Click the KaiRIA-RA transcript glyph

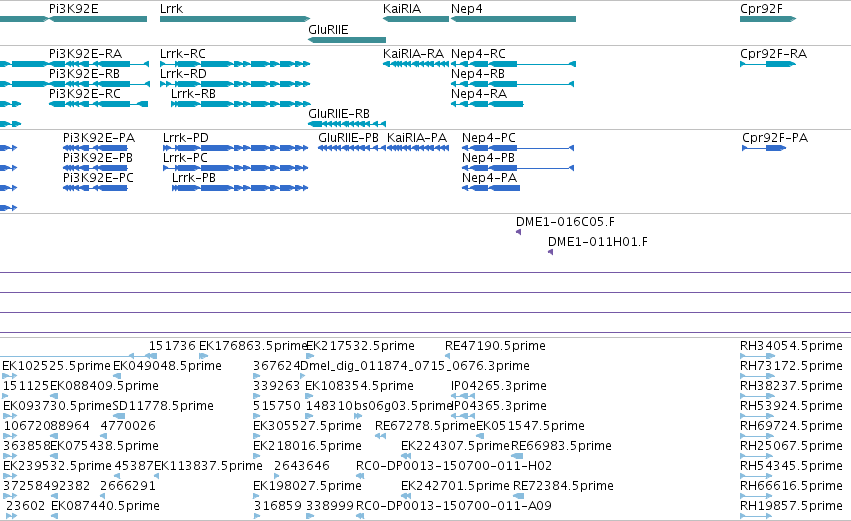416,64
